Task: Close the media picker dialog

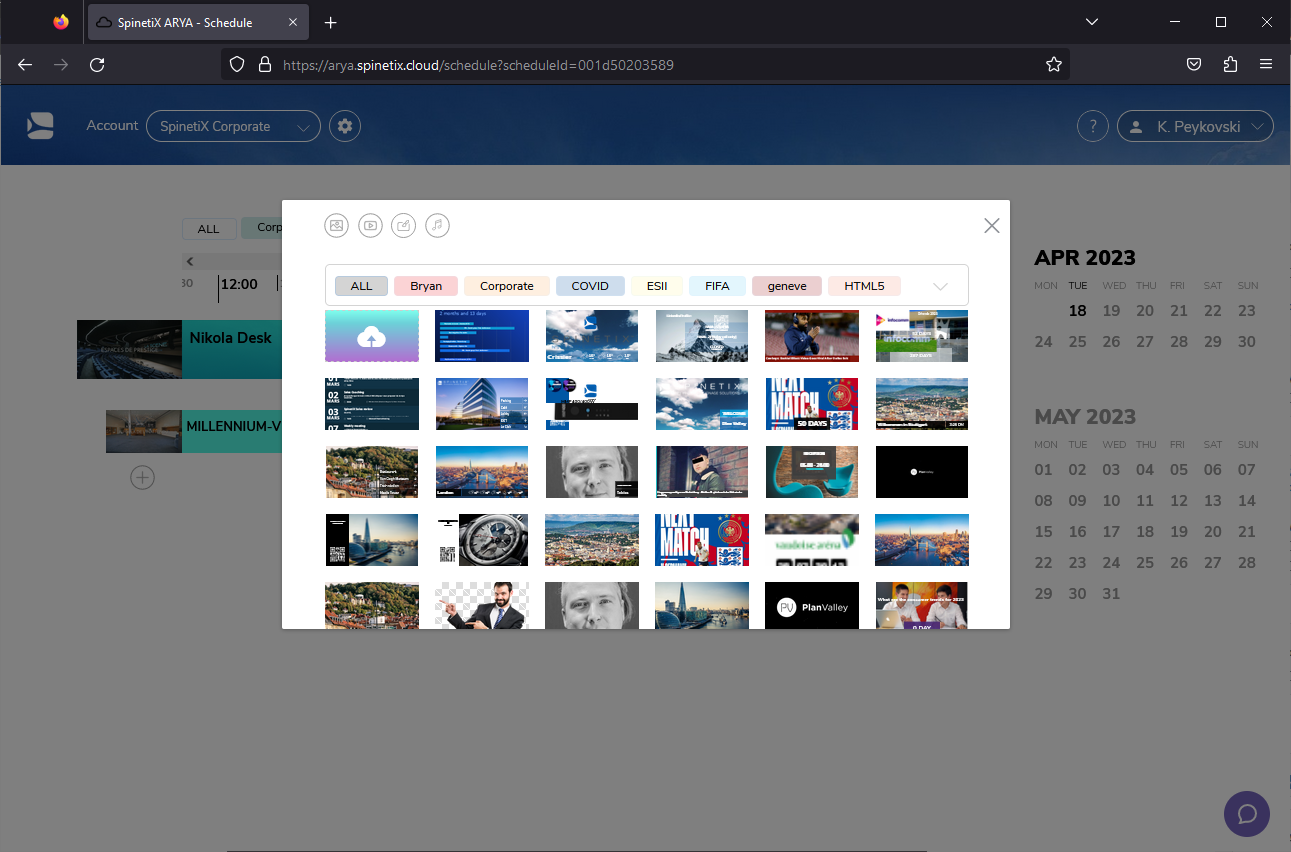Action: tap(992, 226)
